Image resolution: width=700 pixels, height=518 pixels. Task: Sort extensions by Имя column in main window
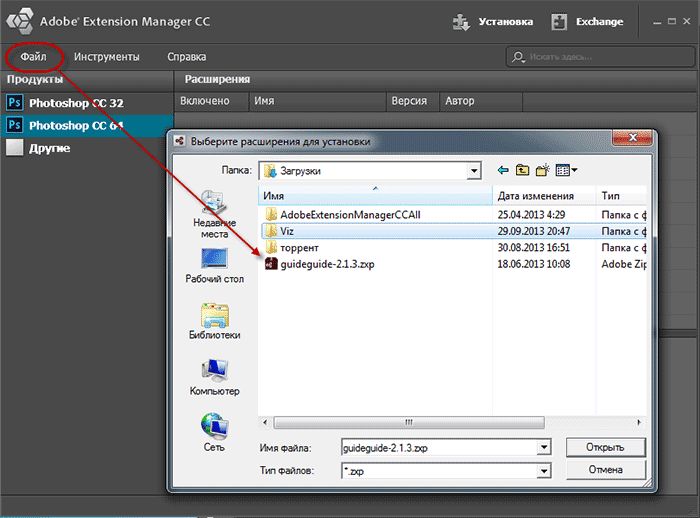pyautogui.click(x=317, y=101)
